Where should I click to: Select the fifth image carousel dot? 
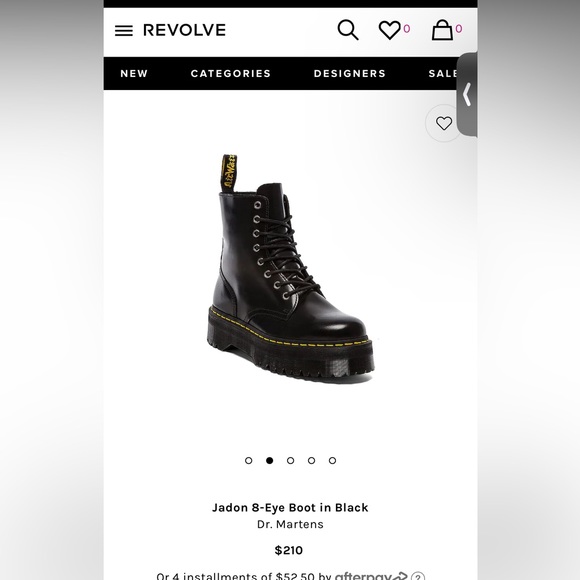tap(333, 461)
